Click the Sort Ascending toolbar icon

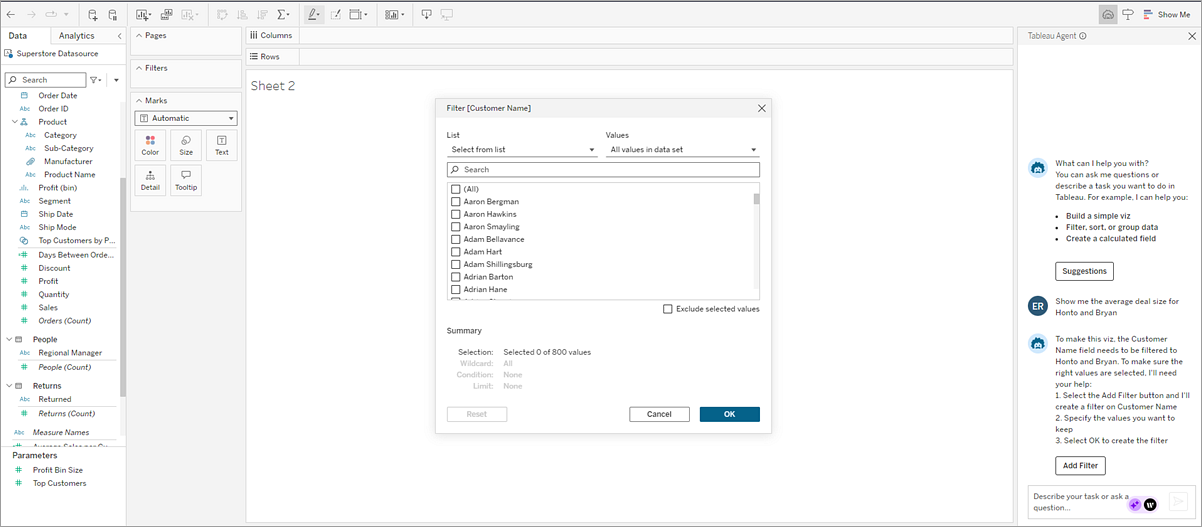241,15
